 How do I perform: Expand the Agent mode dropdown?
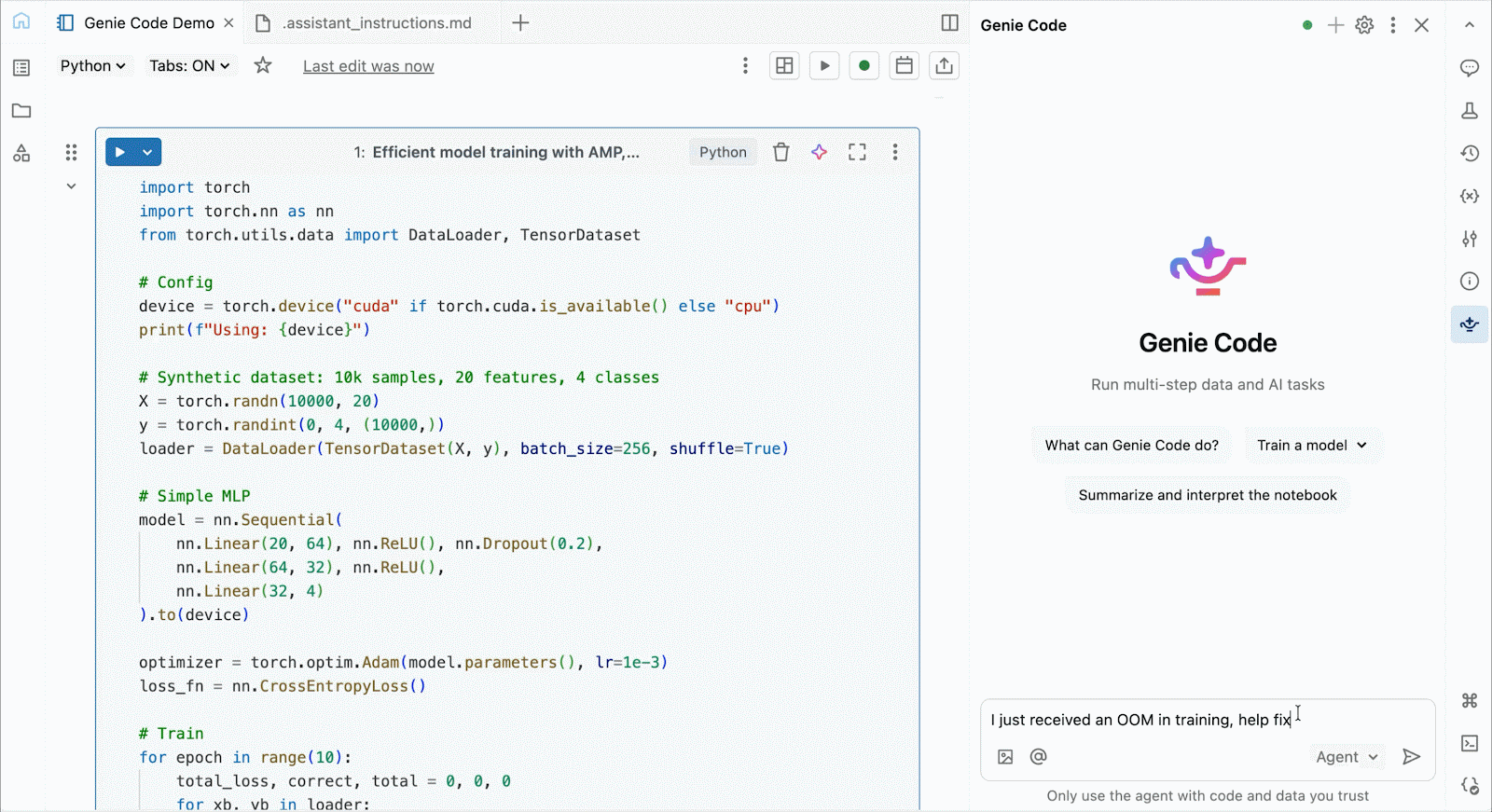[x=1347, y=757]
